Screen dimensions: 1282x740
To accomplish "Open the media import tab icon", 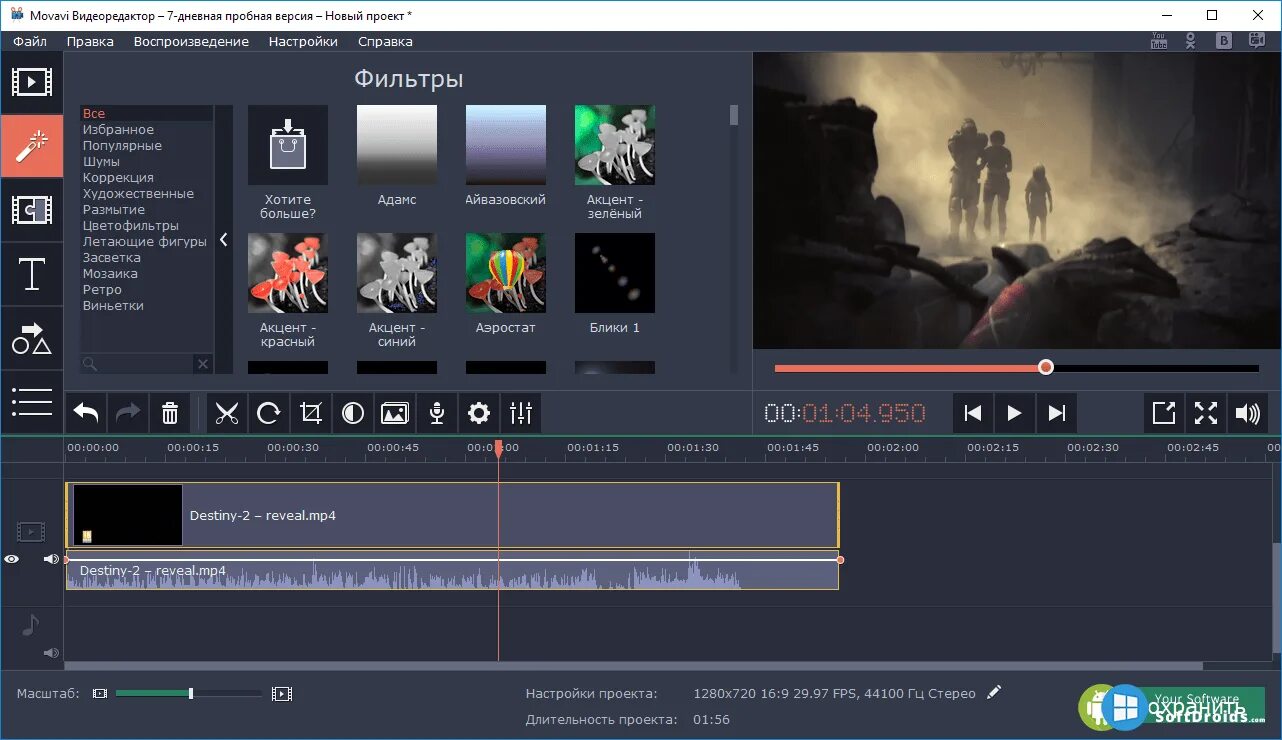I will coord(31,83).
